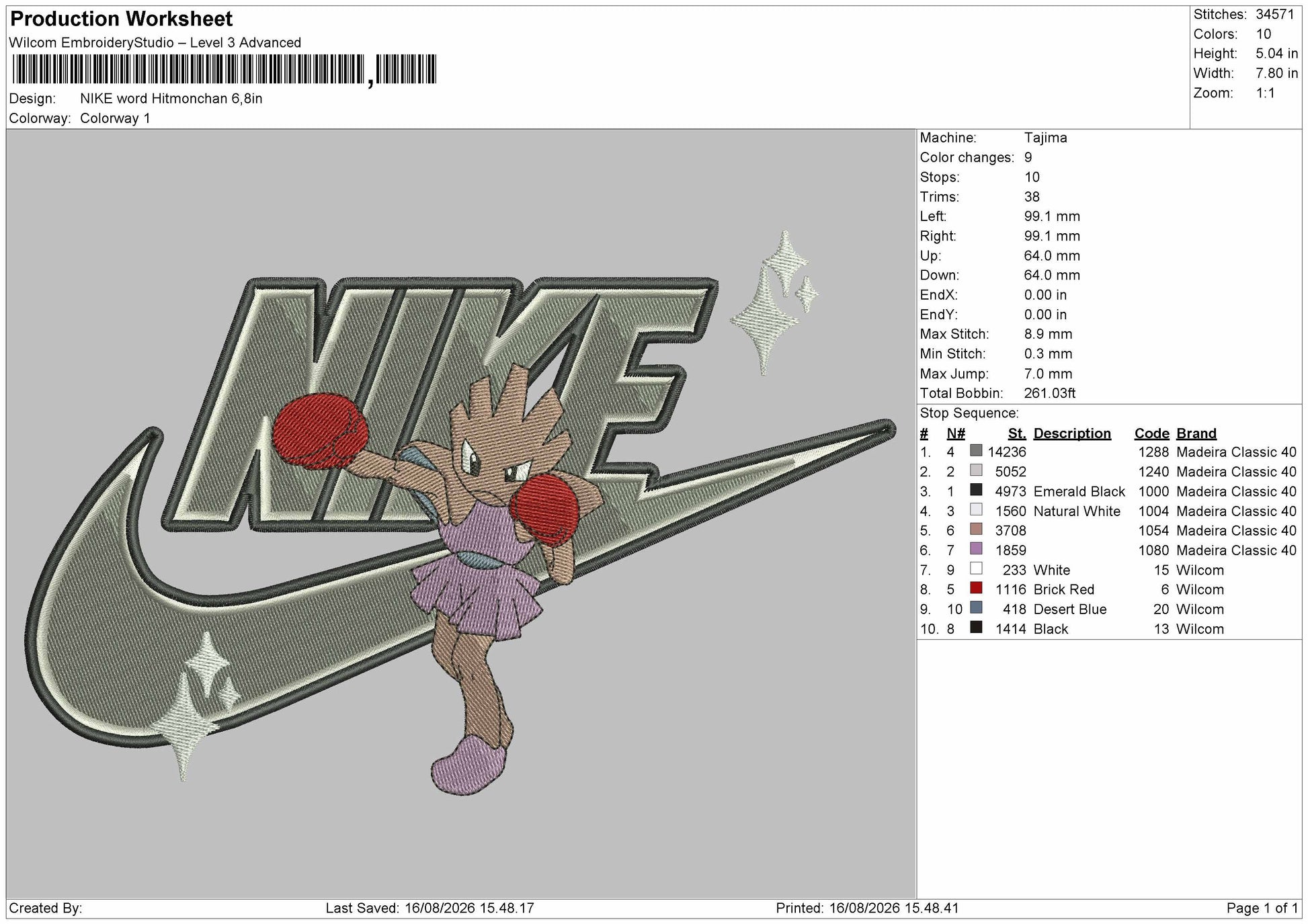Click the 'Desert Blue' description
The height and width of the screenshot is (924, 1308).
pos(1070,610)
